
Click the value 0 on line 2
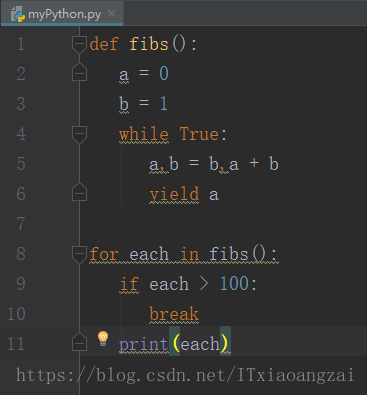[164, 74]
